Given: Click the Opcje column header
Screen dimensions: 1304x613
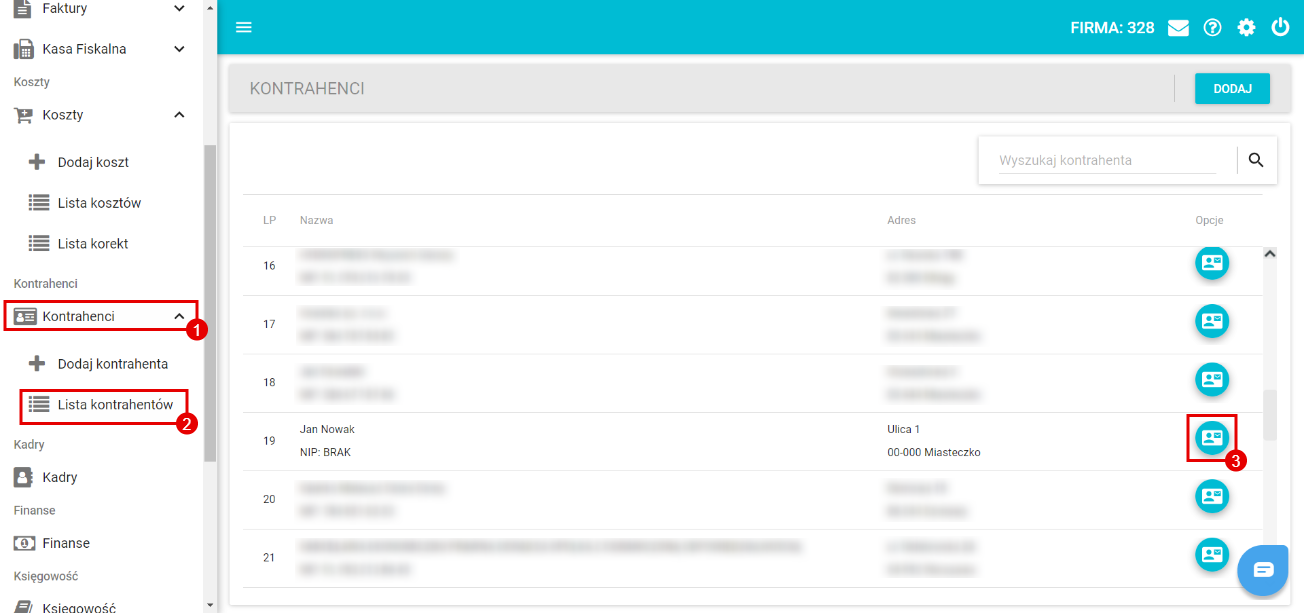Looking at the screenshot, I should coord(1209,220).
